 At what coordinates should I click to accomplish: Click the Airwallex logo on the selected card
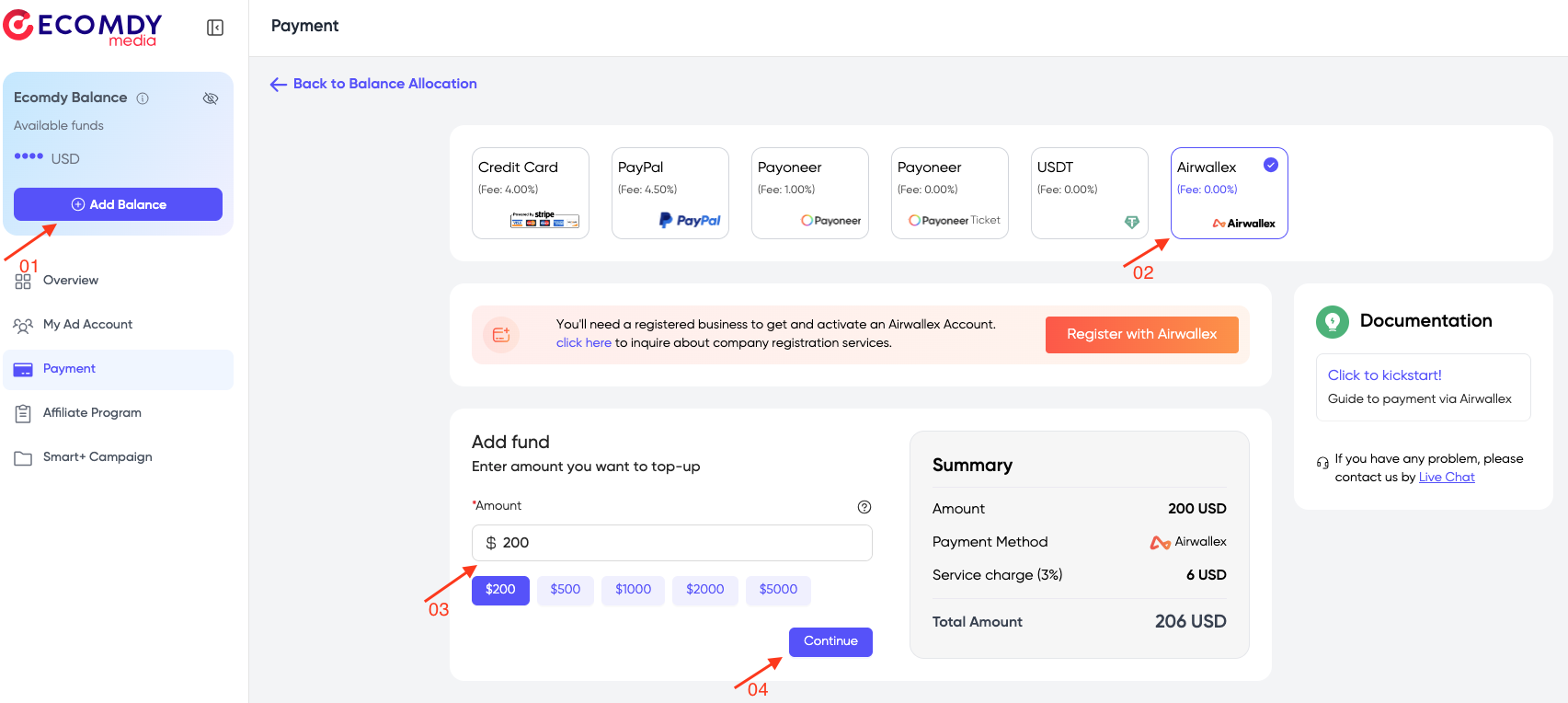click(1244, 222)
